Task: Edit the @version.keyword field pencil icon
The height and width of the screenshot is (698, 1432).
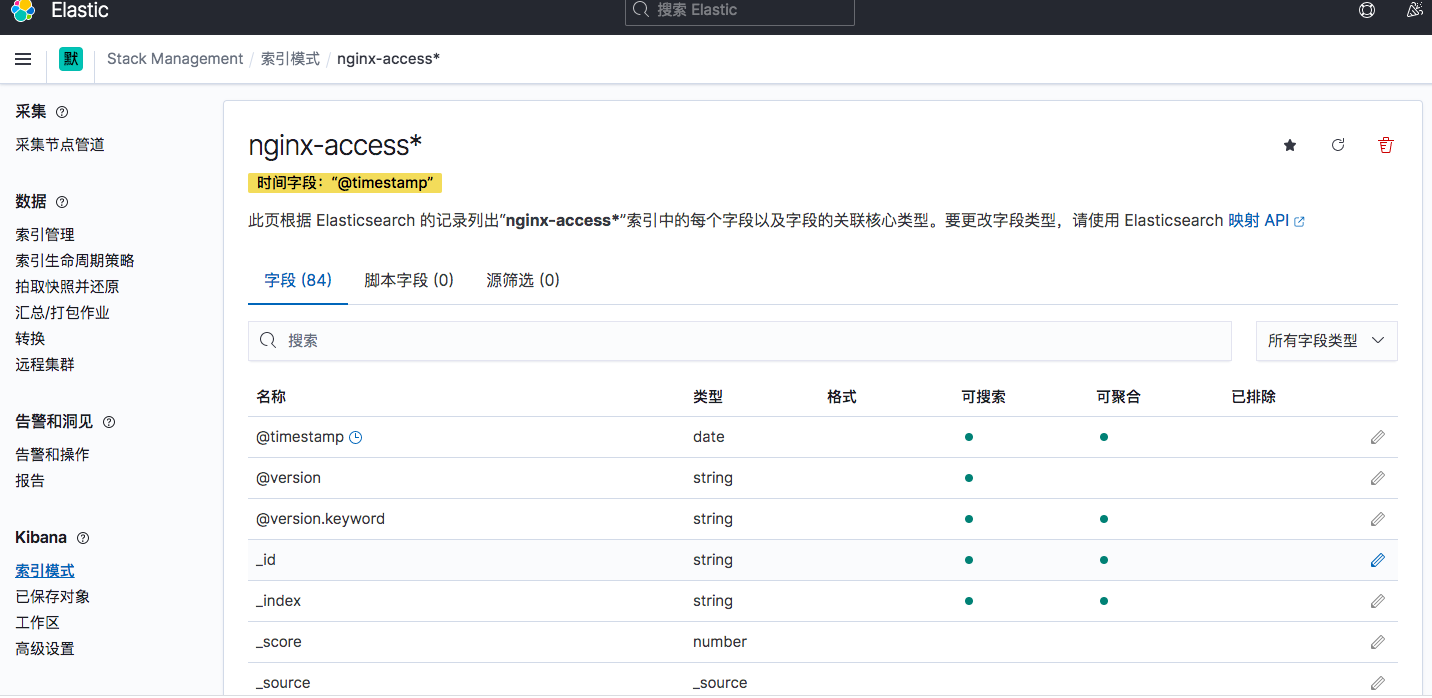Action: tap(1378, 519)
